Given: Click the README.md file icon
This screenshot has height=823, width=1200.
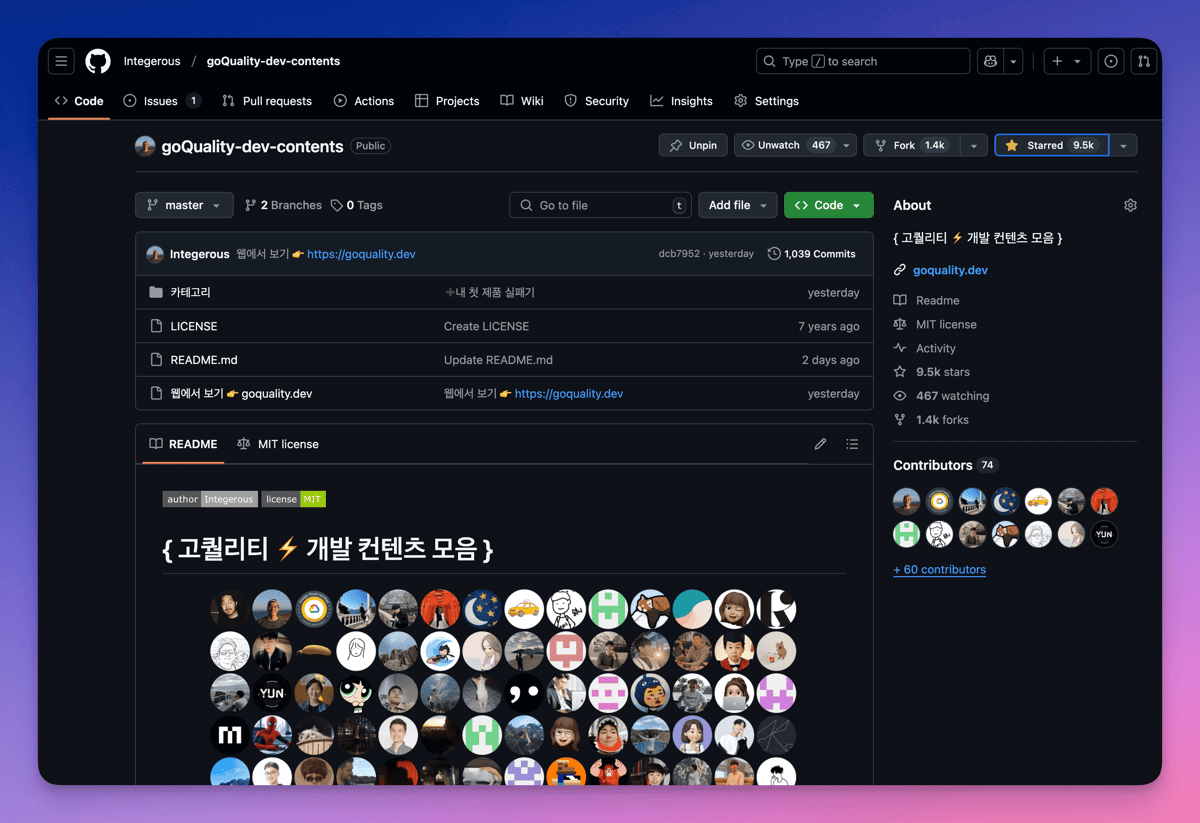Looking at the screenshot, I should point(156,360).
